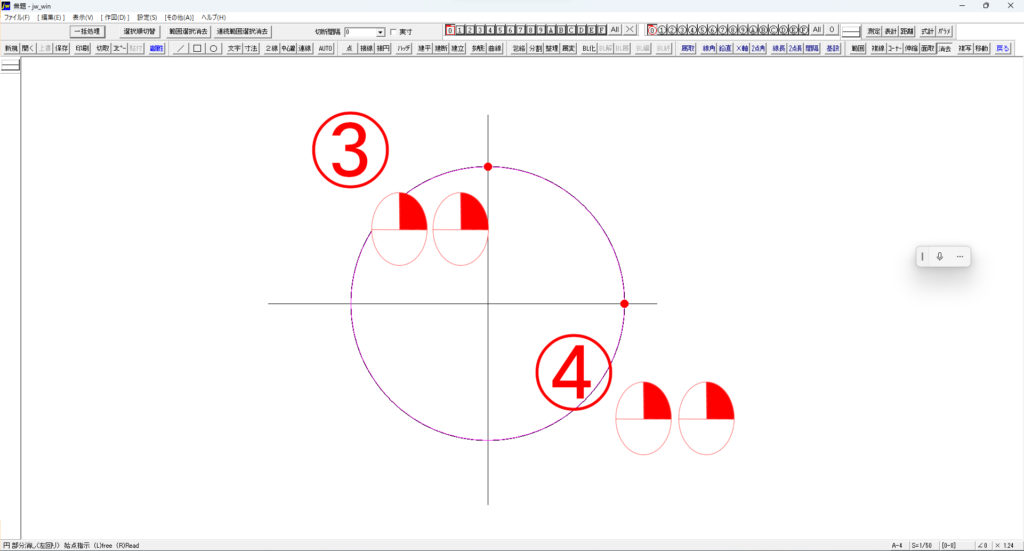Click the three-dot more icon in floating widget

point(960,257)
